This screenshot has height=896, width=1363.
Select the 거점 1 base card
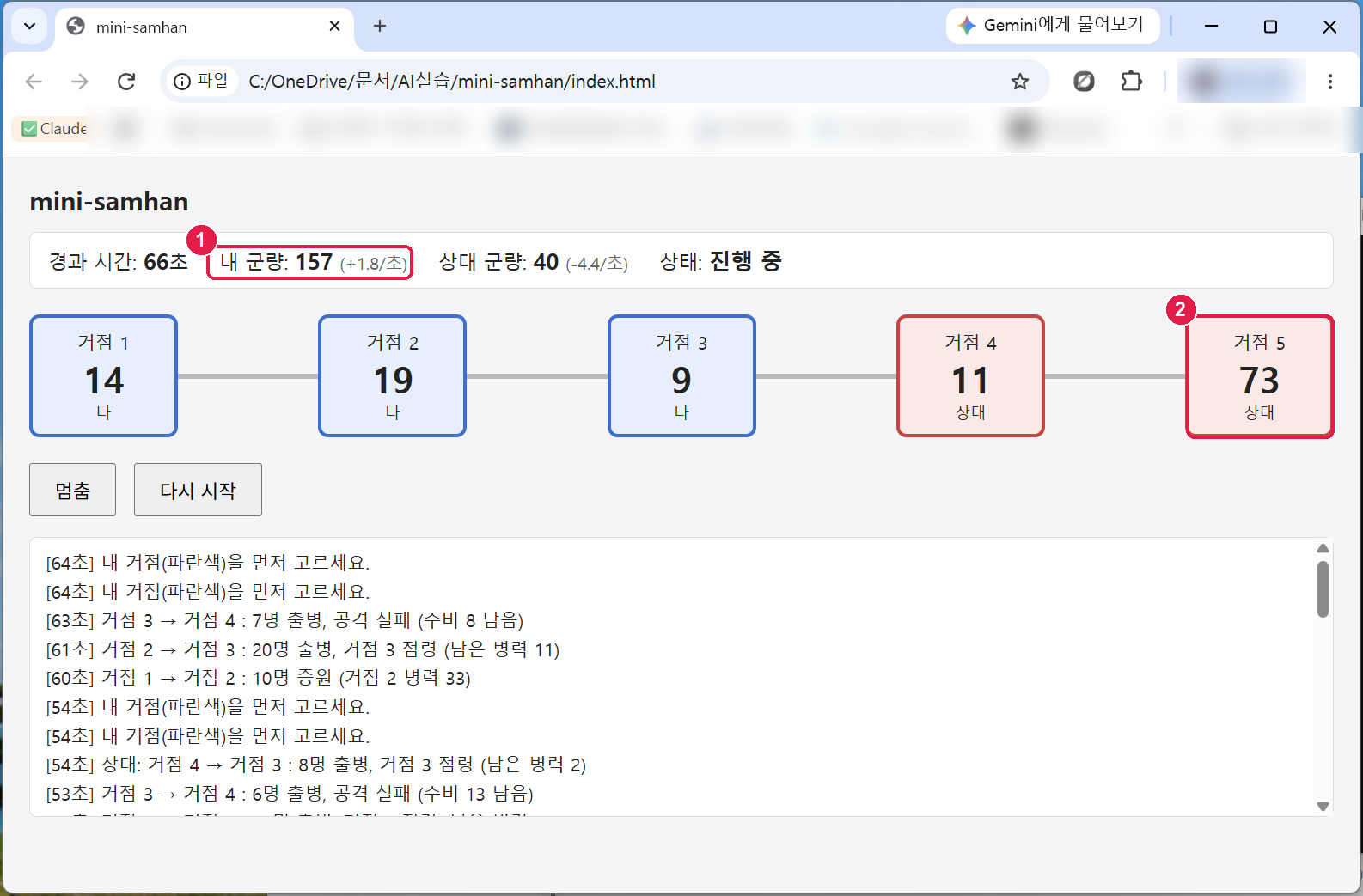pos(104,376)
